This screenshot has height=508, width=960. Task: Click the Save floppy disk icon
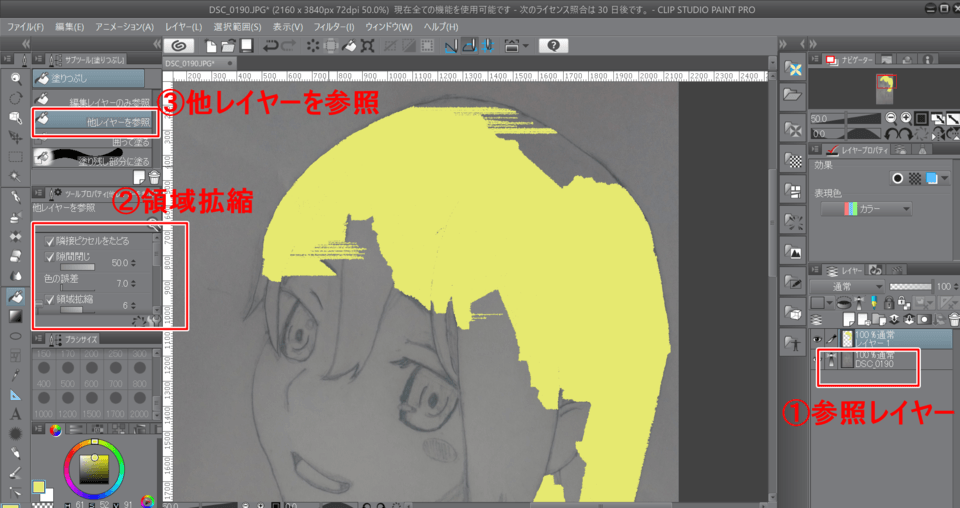coord(245,46)
